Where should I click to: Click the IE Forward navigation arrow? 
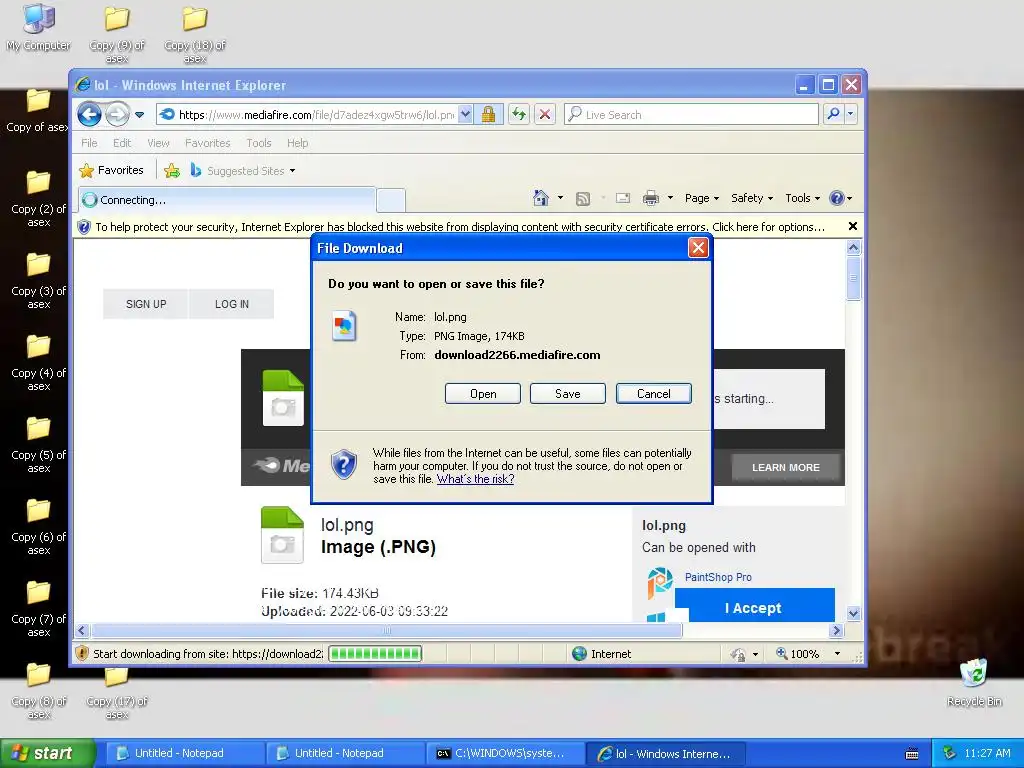click(x=118, y=114)
